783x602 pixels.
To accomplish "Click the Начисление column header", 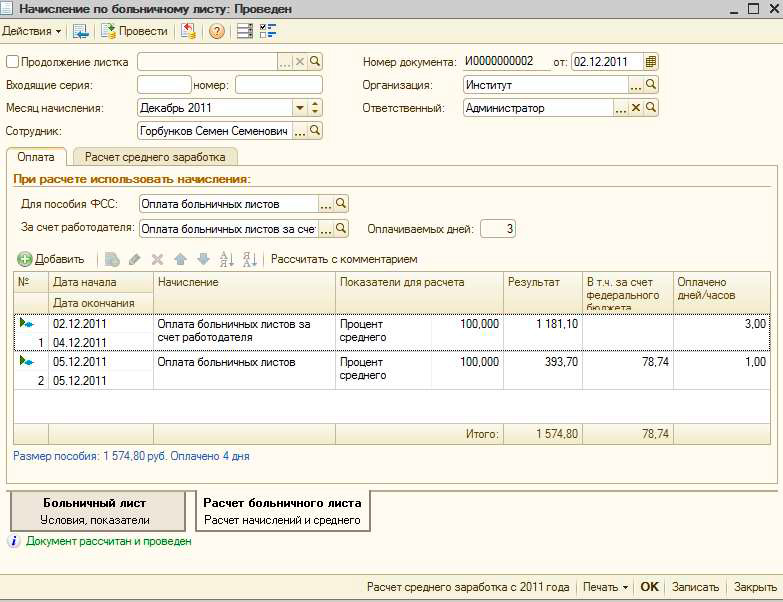I will [244, 293].
